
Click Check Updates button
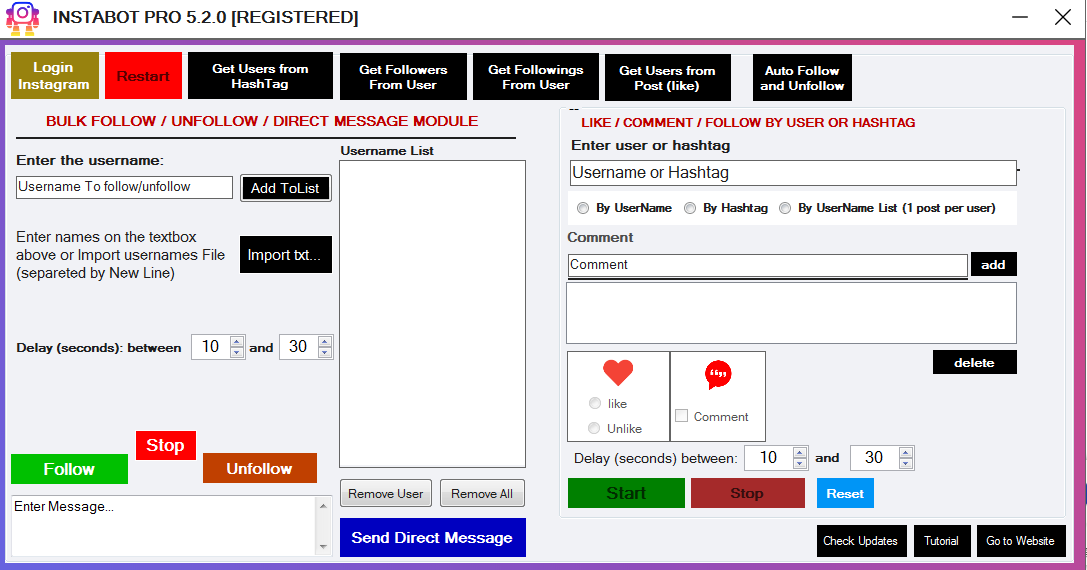coord(860,541)
